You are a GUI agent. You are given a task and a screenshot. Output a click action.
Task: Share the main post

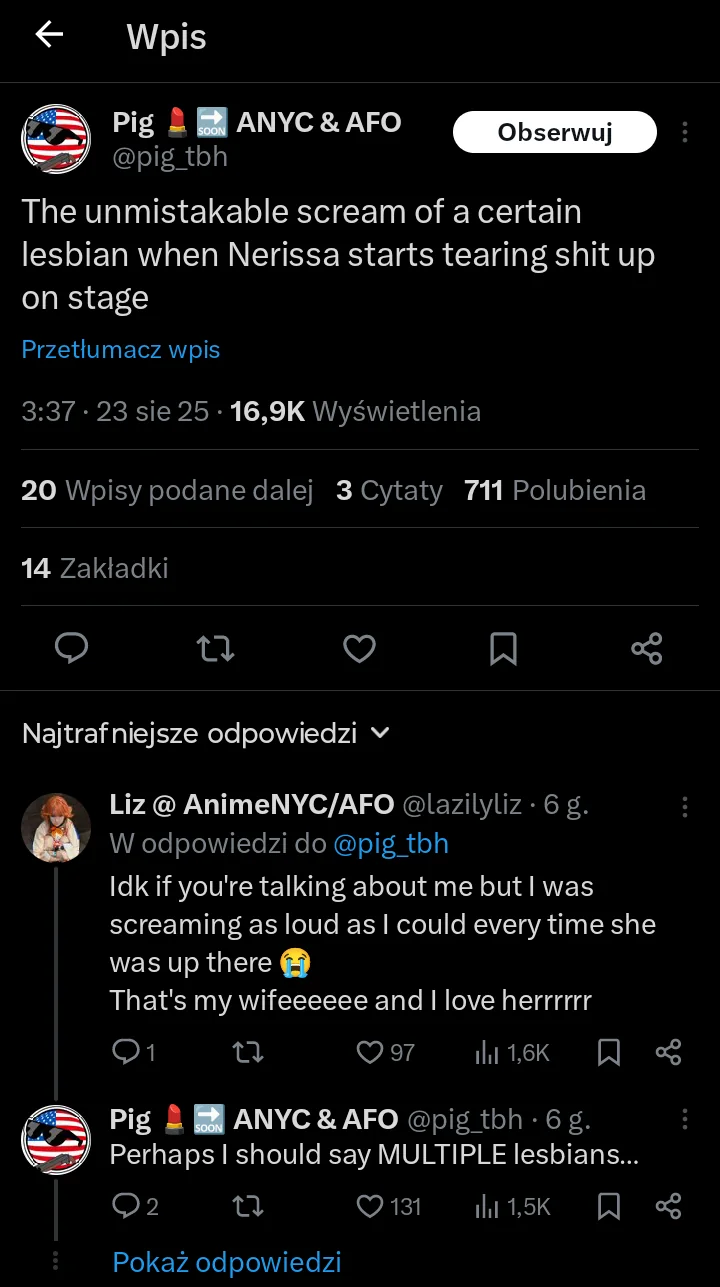647,649
